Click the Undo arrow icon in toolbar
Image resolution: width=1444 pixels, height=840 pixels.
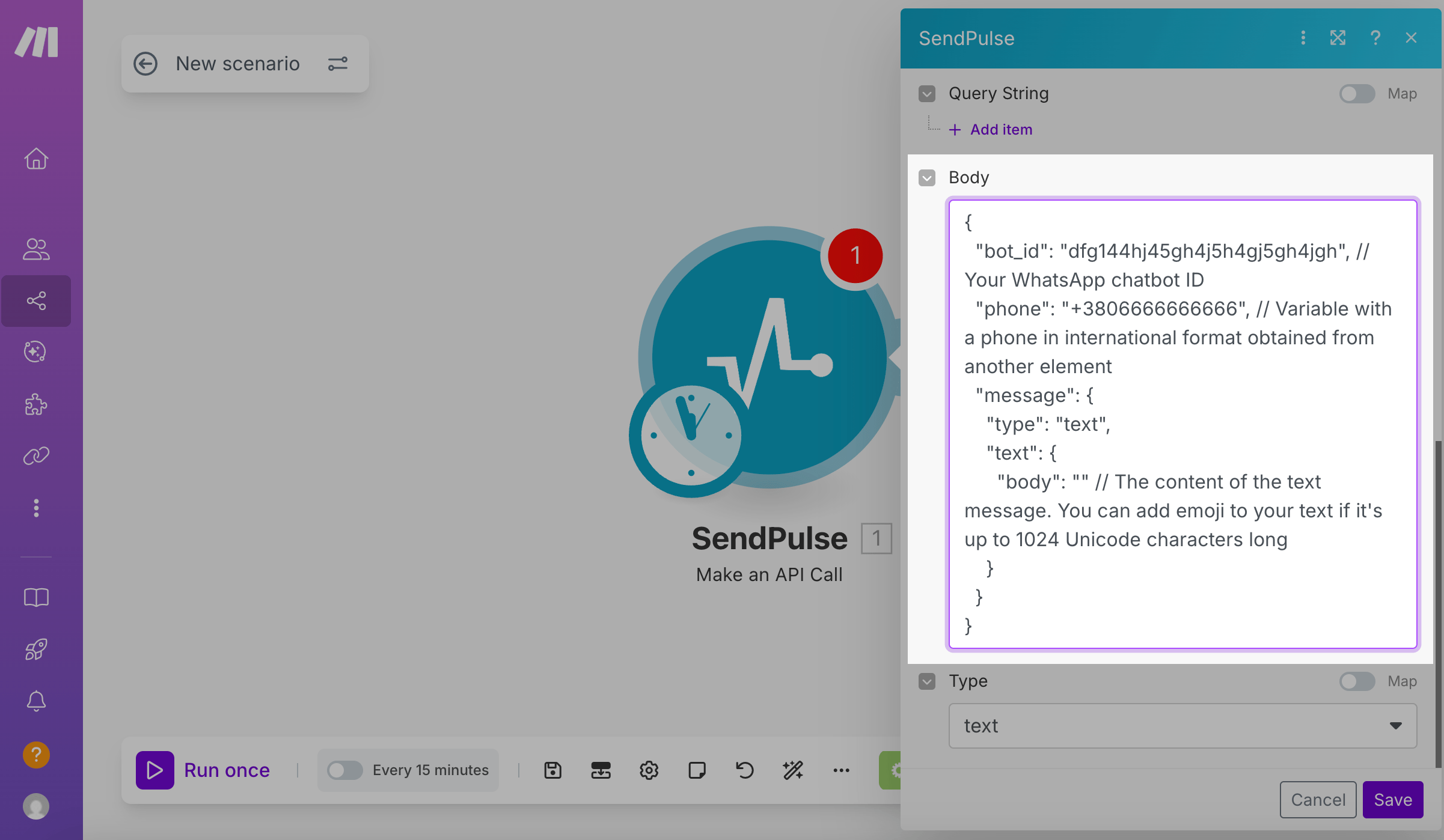pyautogui.click(x=745, y=770)
